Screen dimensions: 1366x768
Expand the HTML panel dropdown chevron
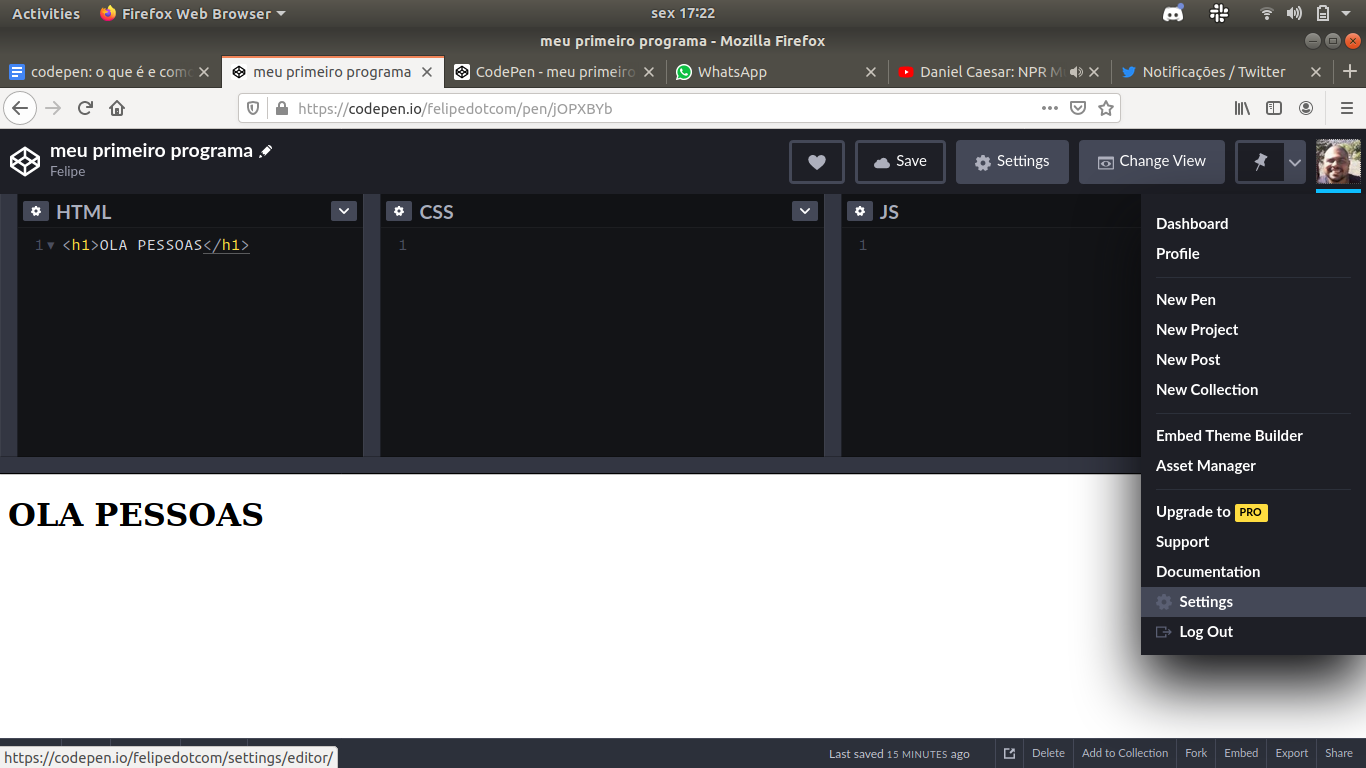(343, 211)
